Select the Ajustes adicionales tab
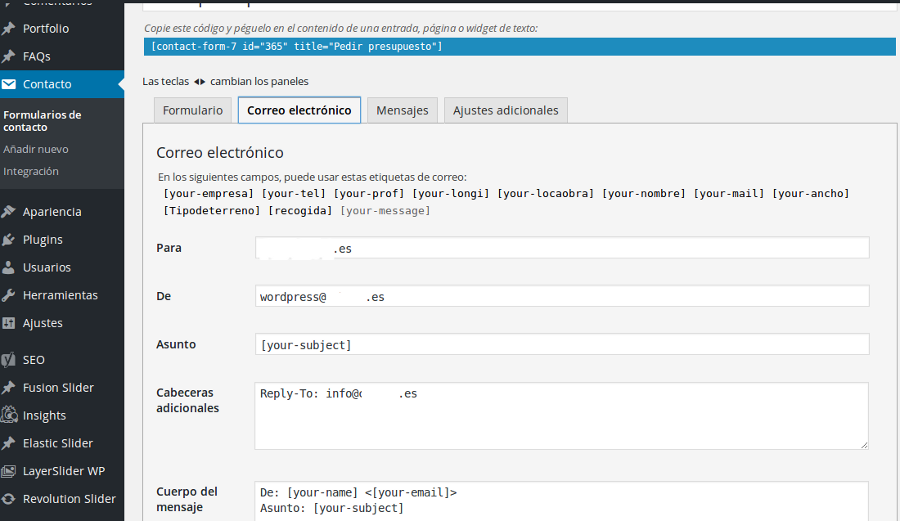The image size is (900, 521). point(505,111)
